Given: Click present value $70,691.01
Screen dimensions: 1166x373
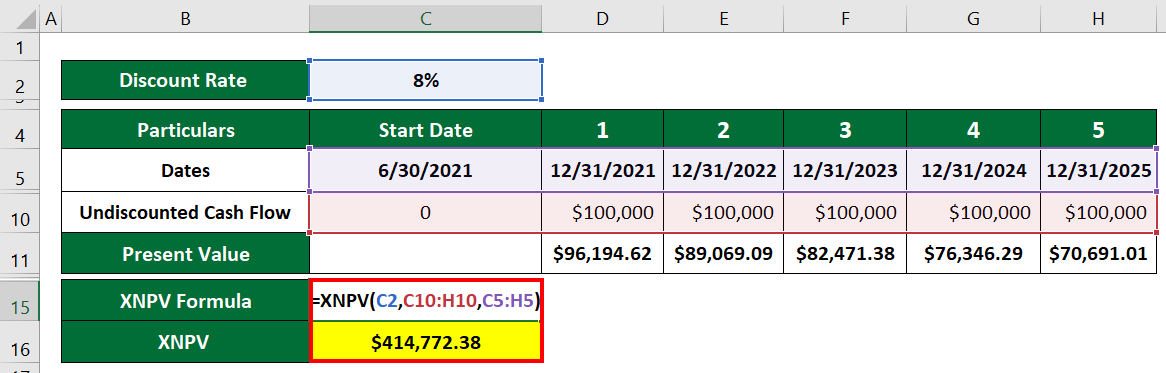Looking at the screenshot, I should [x=1098, y=254].
